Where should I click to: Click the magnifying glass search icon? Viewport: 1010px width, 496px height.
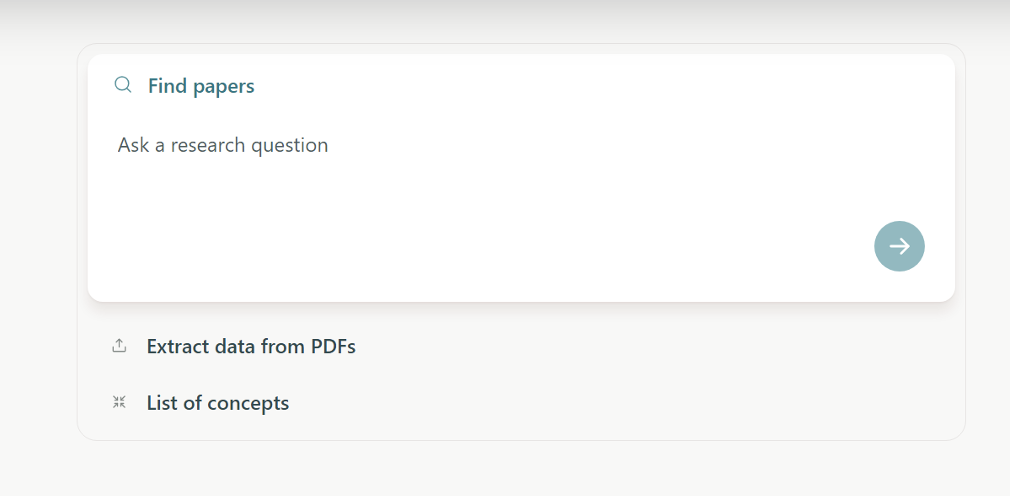tap(123, 85)
